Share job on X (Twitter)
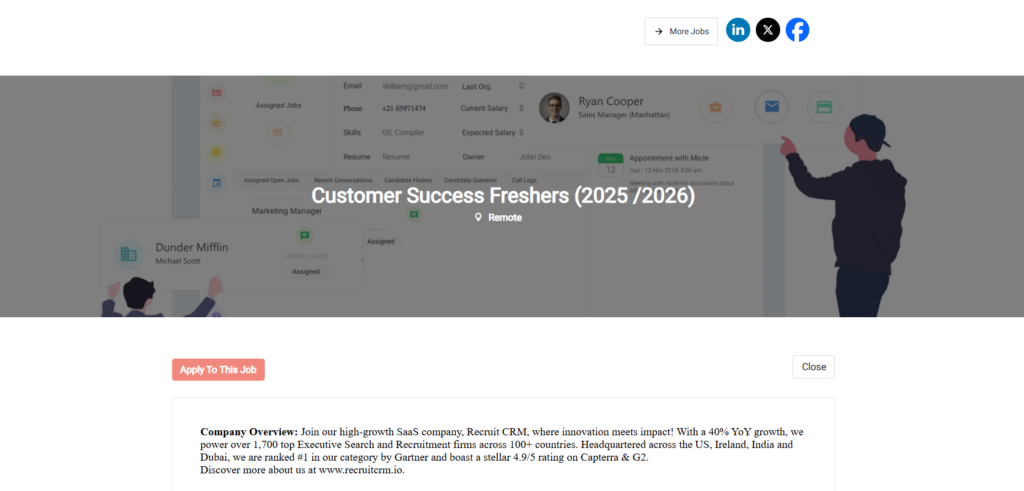The height and width of the screenshot is (491, 1024). (767, 30)
